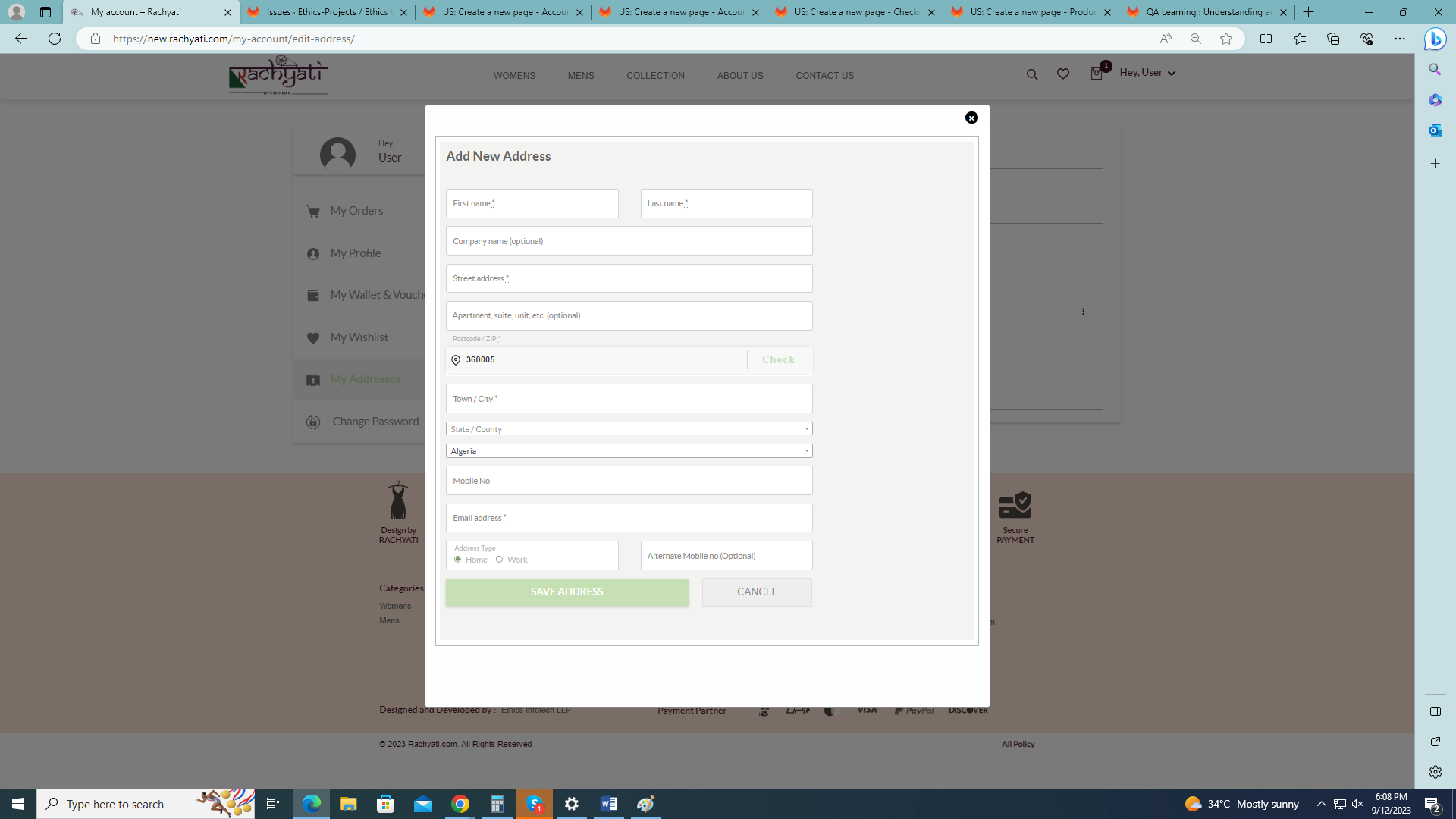The height and width of the screenshot is (819, 1456).
Task: Open the wishlist heart icon in header
Action: point(1063,74)
